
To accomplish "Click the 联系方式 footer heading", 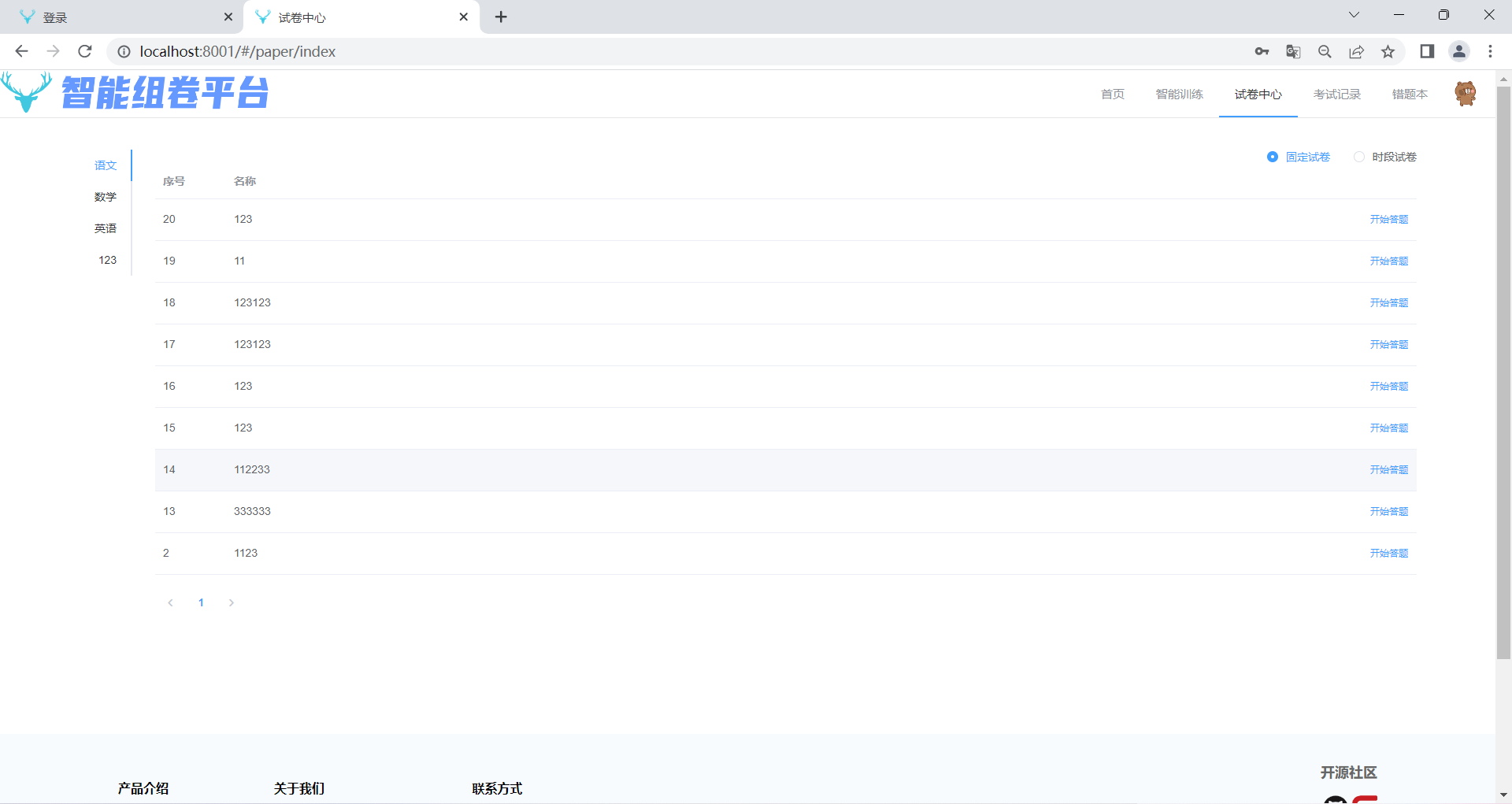I will 497,788.
